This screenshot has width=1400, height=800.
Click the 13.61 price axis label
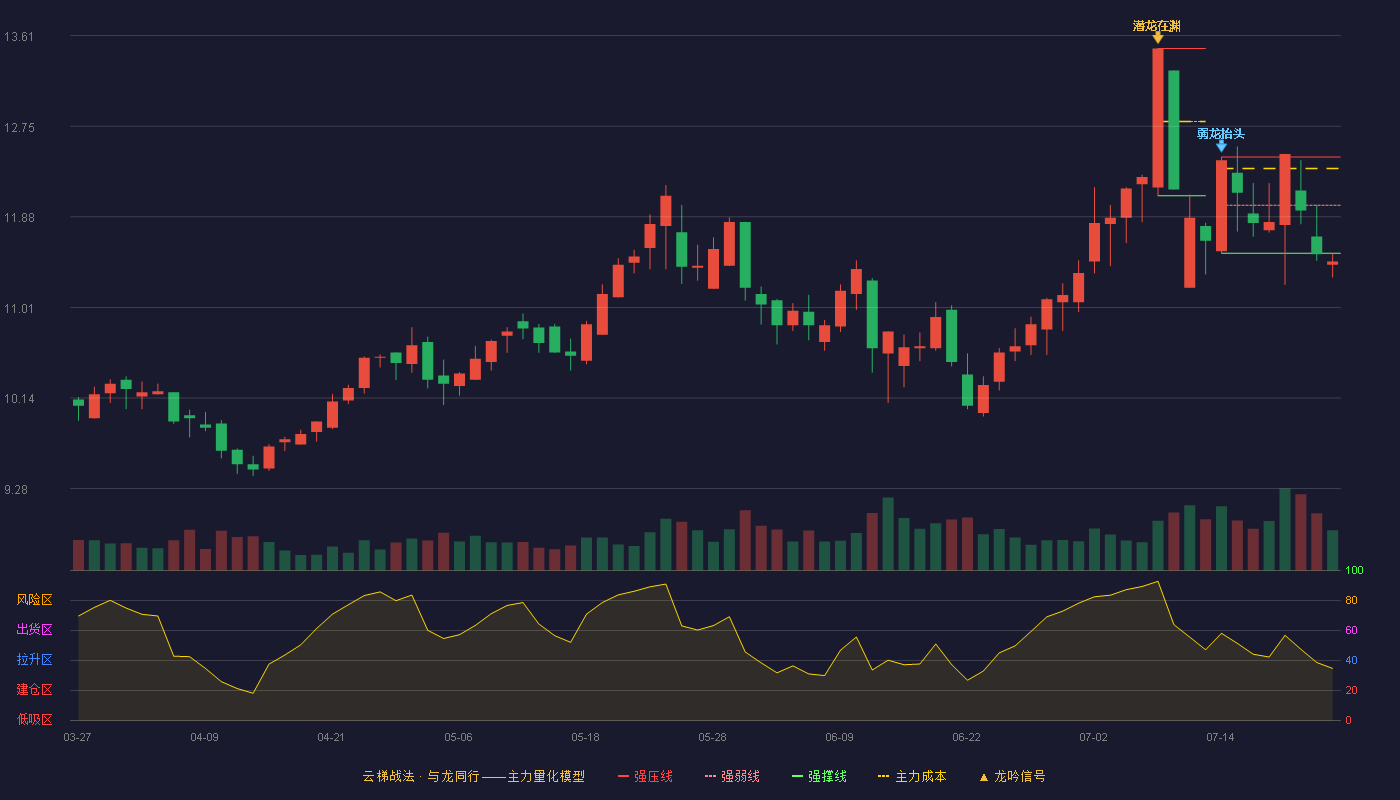(19, 37)
